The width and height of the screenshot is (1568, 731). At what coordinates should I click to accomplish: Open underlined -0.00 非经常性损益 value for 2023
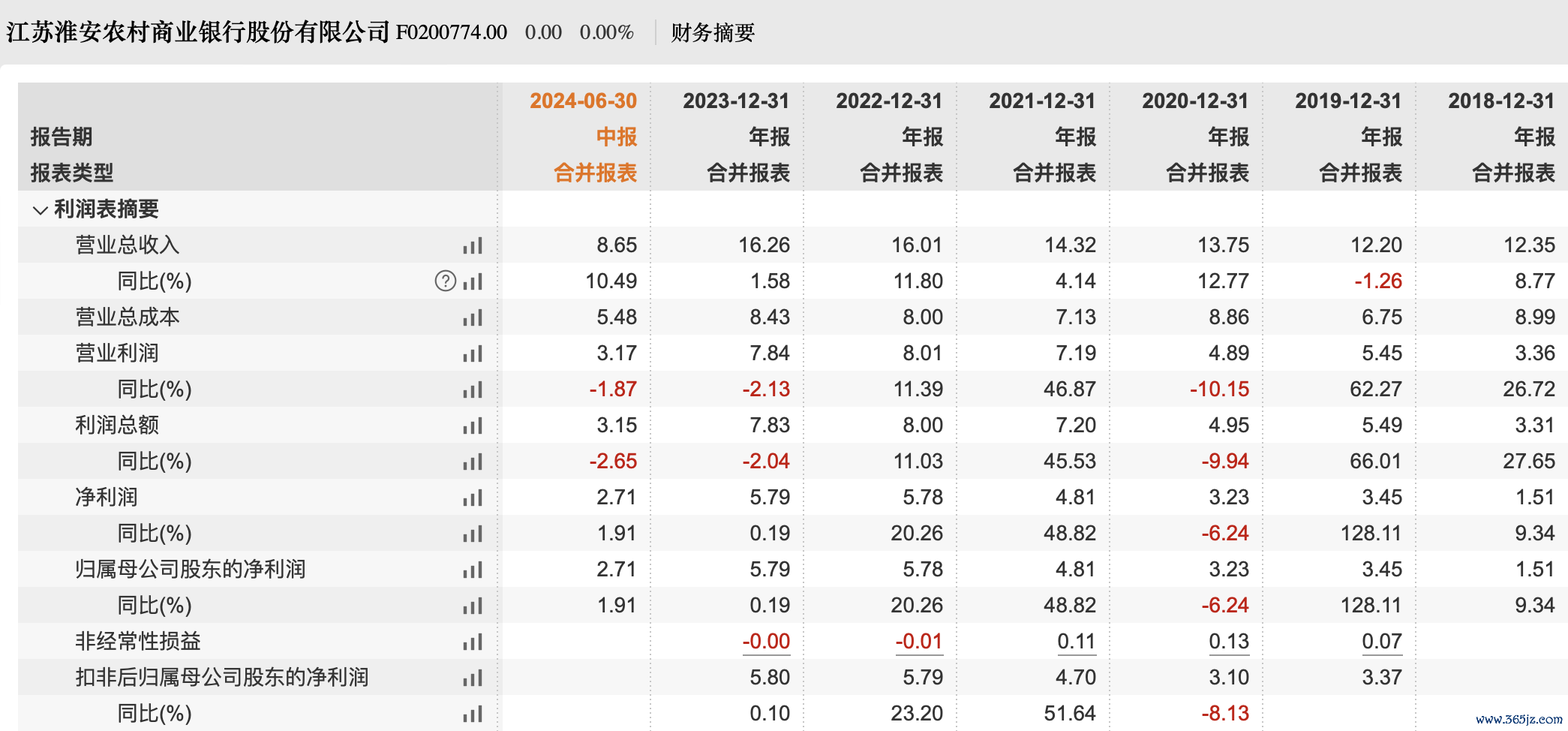[766, 642]
